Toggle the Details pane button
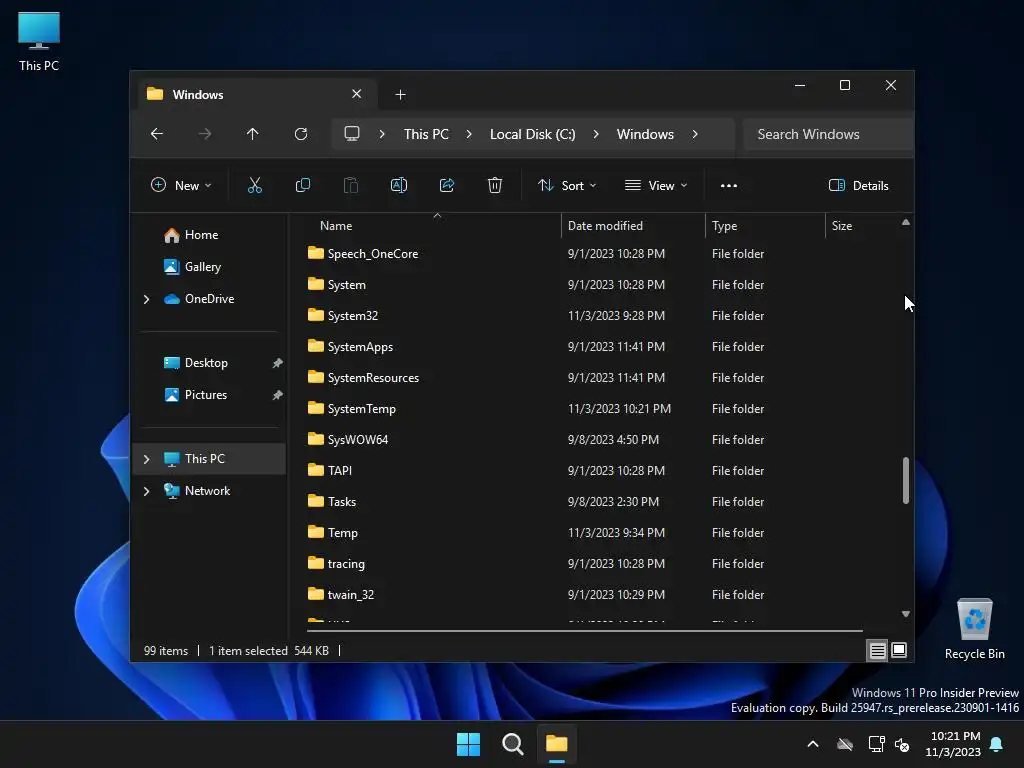The image size is (1024, 768). (x=858, y=185)
